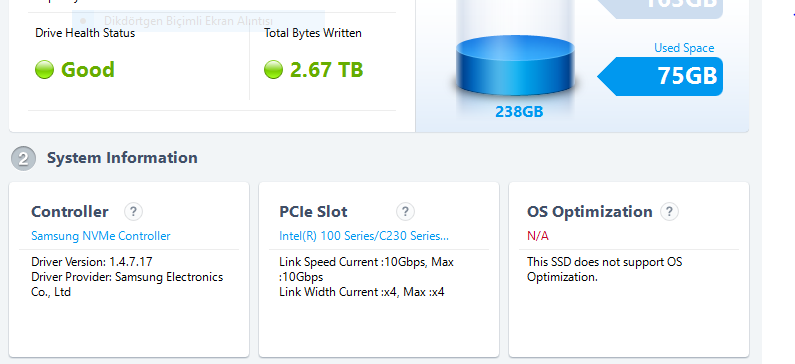Screen dimensions: 795x364
Task: Click the Controller card title
Action: point(70,211)
